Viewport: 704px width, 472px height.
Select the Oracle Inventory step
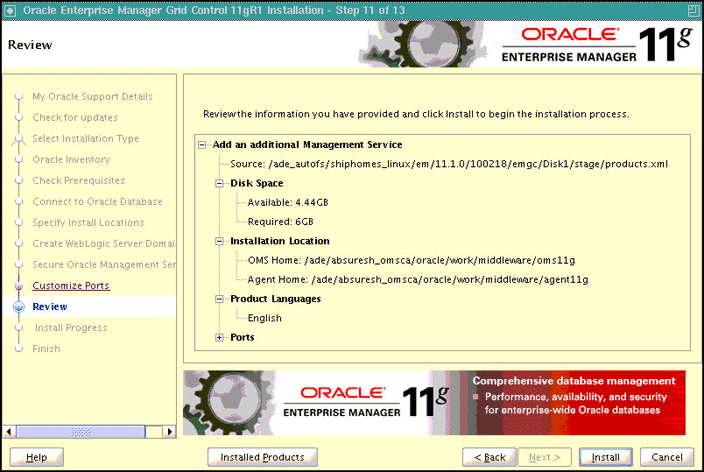click(71, 160)
